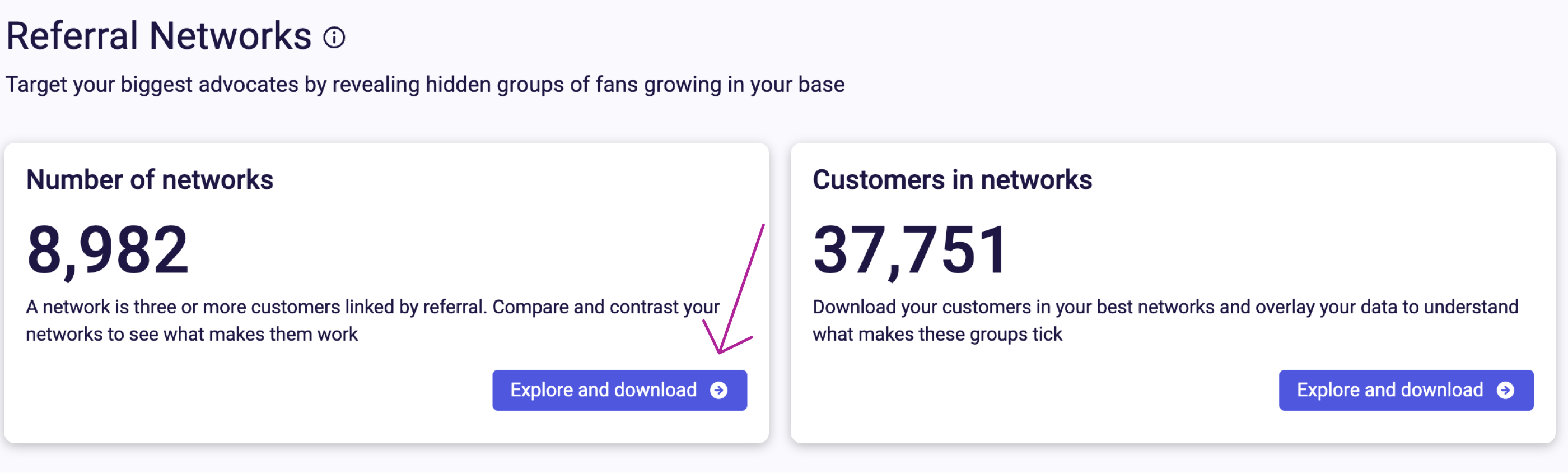This screenshot has width=1568, height=473.
Task: Click Explore and download under Customers in networks
Action: pyautogui.click(x=1406, y=390)
